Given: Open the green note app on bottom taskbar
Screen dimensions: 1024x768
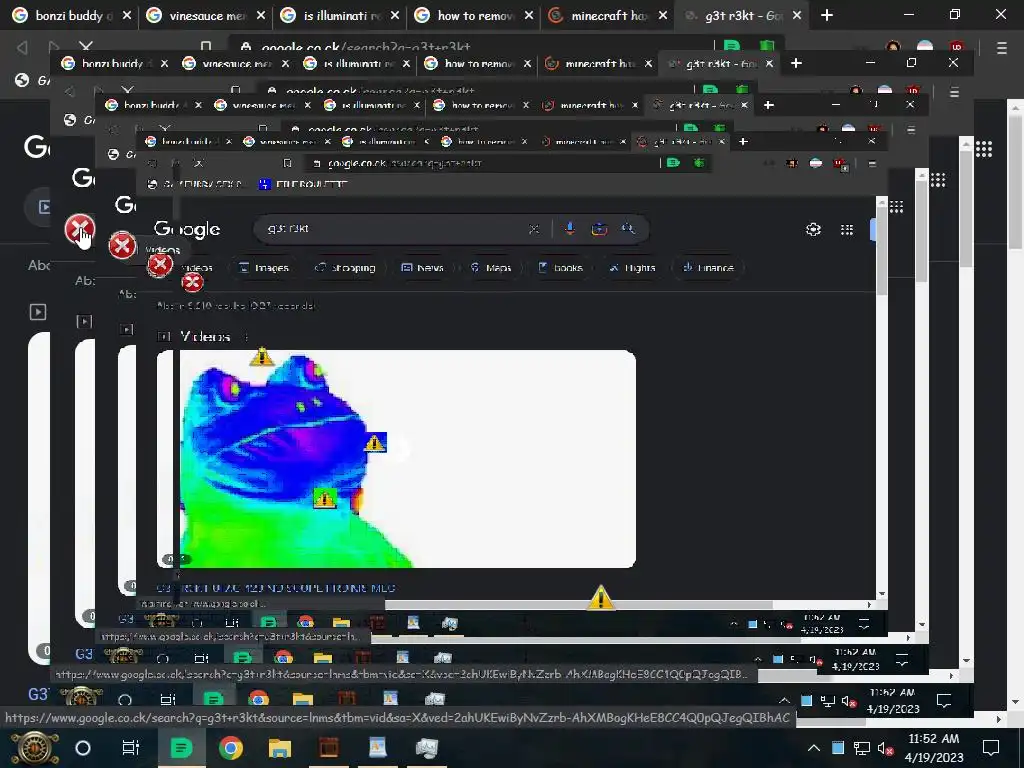Looking at the screenshot, I should (181, 748).
